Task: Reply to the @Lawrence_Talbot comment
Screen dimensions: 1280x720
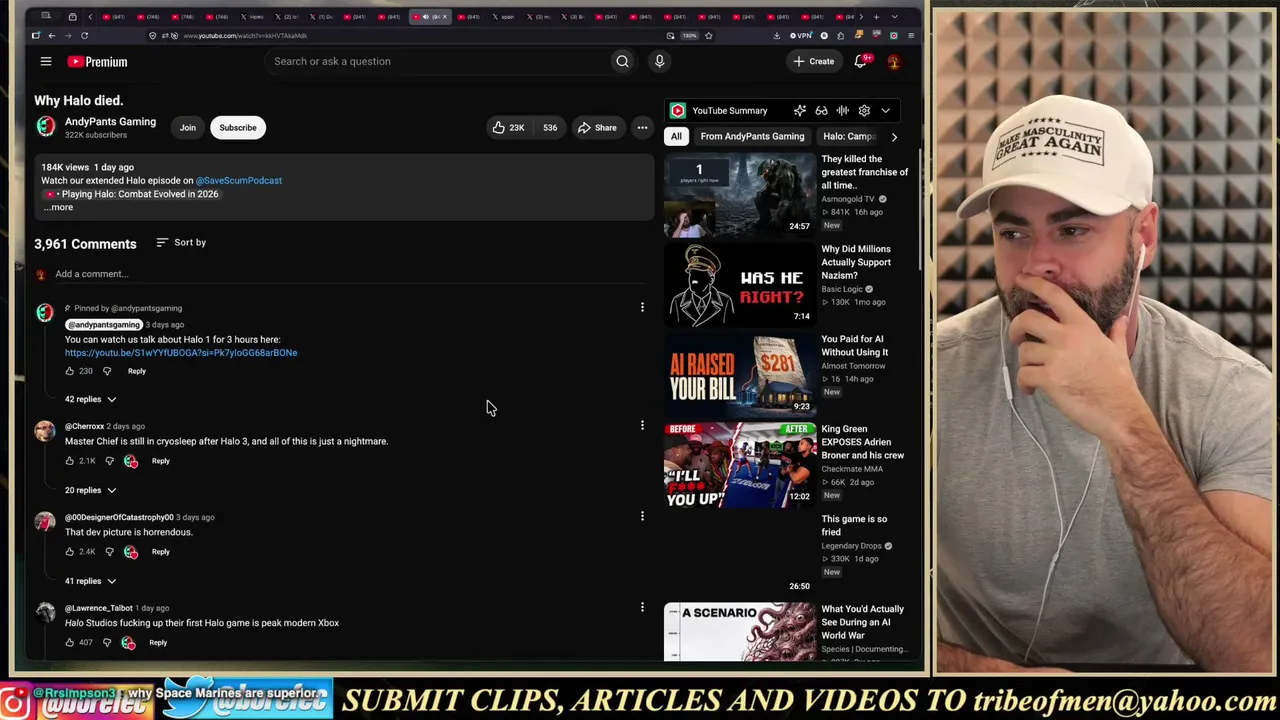Action: 158,643
